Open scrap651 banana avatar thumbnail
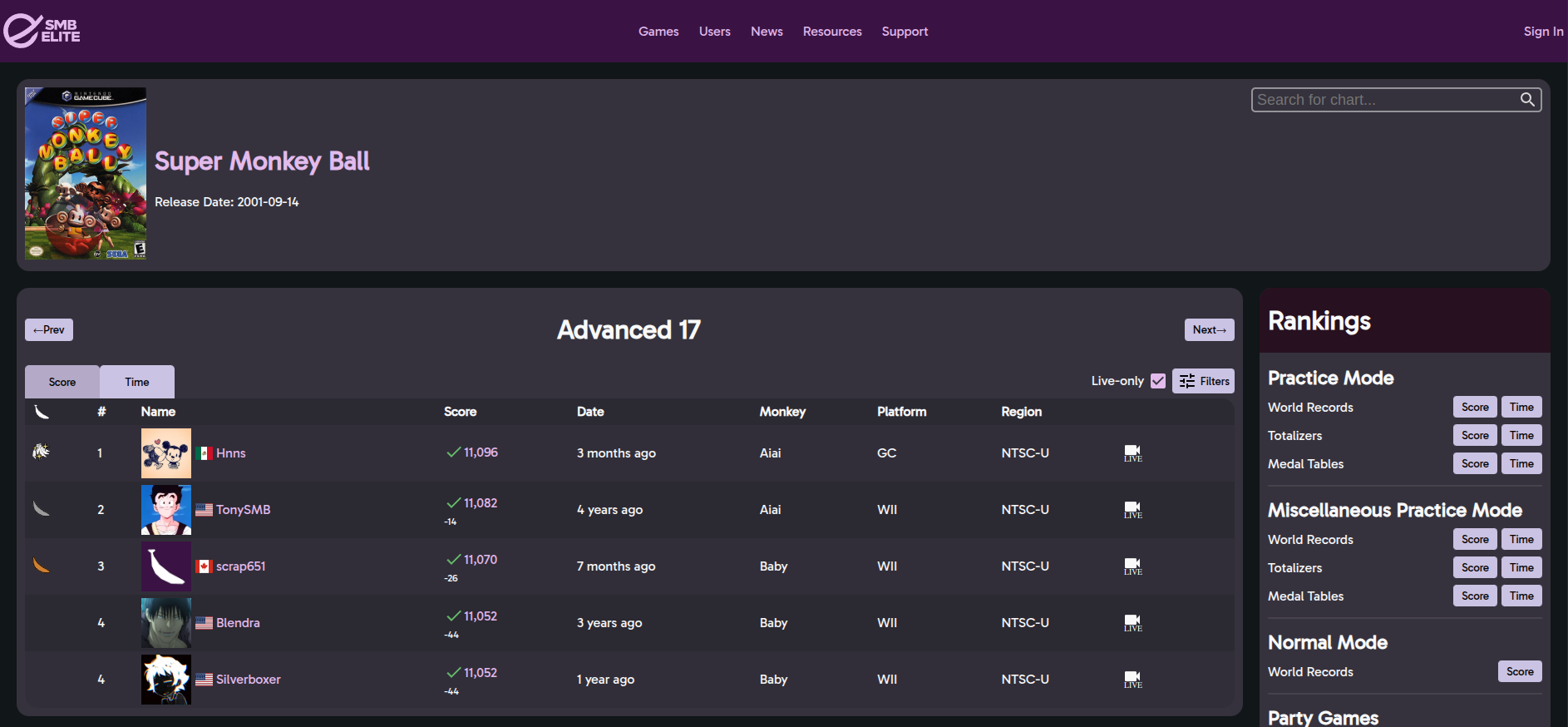Image resolution: width=1568 pixels, height=727 pixels. coord(166,566)
